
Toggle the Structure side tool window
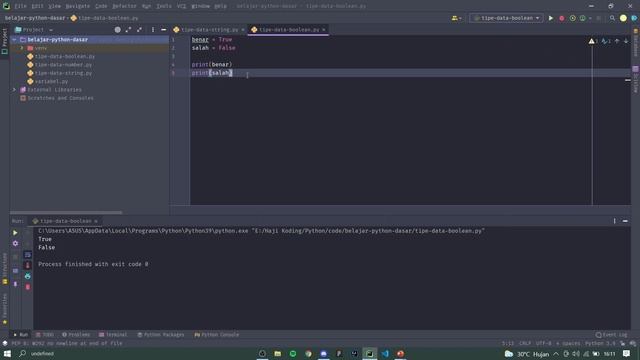click(x=4, y=269)
